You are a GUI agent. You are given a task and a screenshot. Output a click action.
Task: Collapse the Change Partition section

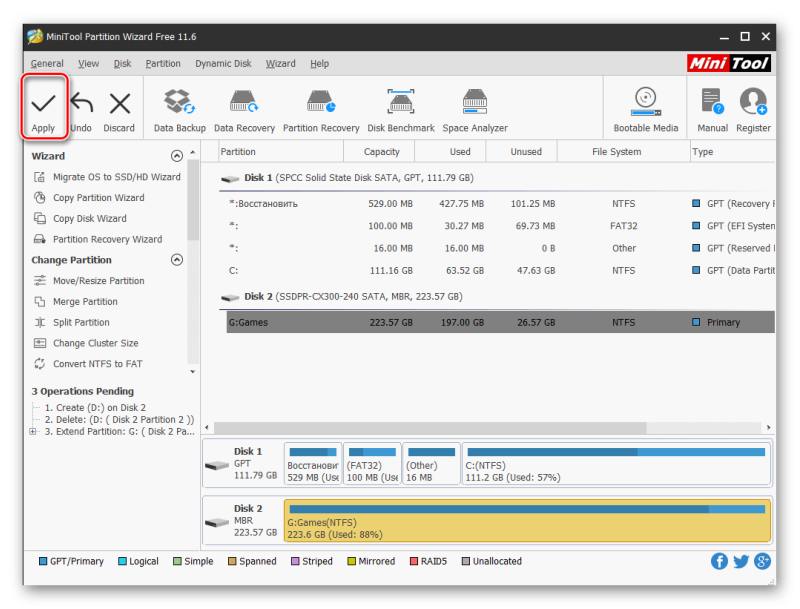(x=177, y=260)
